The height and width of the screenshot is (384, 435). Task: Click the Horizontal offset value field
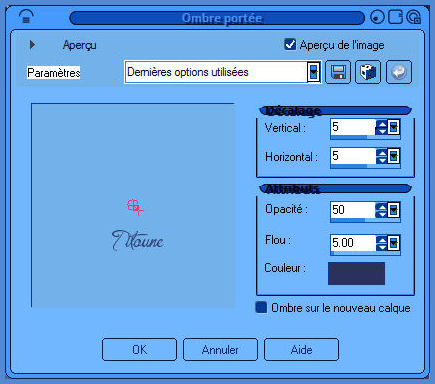pyautogui.click(x=353, y=156)
